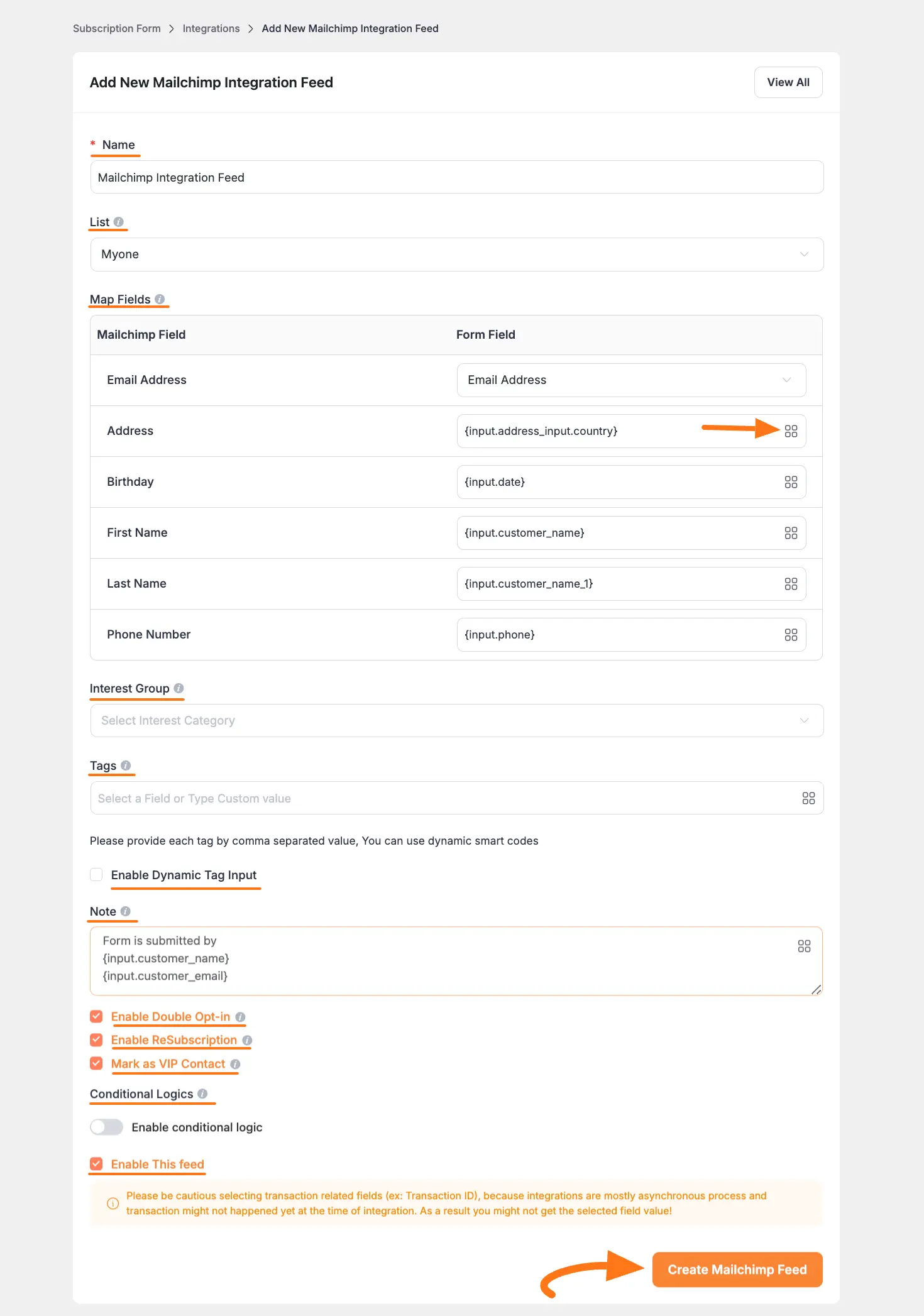Image resolution: width=924 pixels, height=1316 pixels.
Task: Toggle Enable conditional logic switch
Action: click(x=106, y=1127)
